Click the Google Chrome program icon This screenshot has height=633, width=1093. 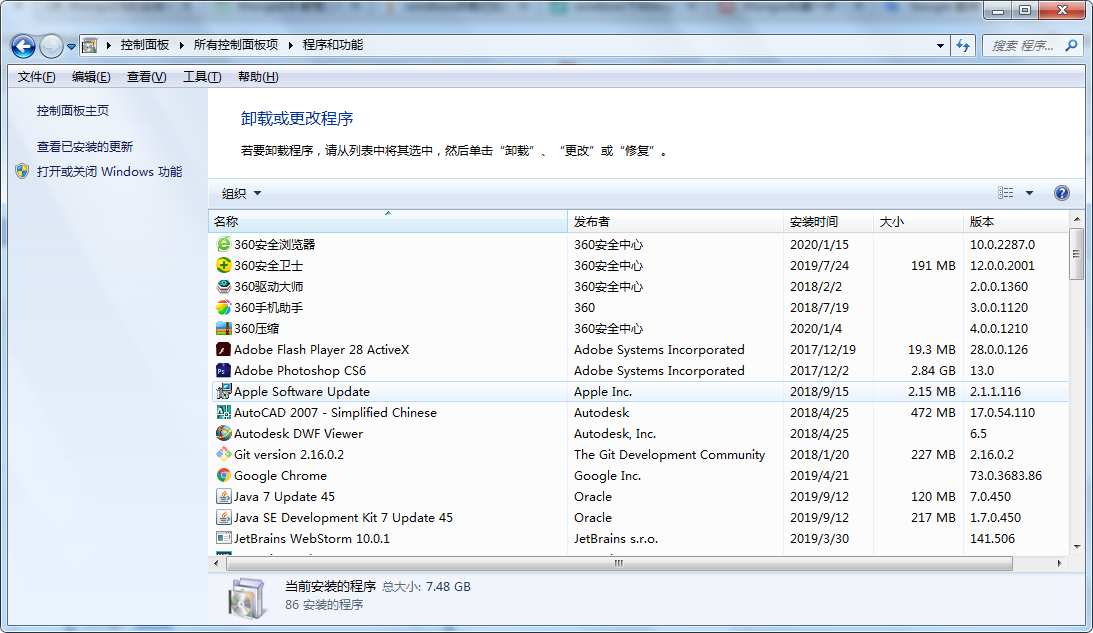click(x=223, y=475)
